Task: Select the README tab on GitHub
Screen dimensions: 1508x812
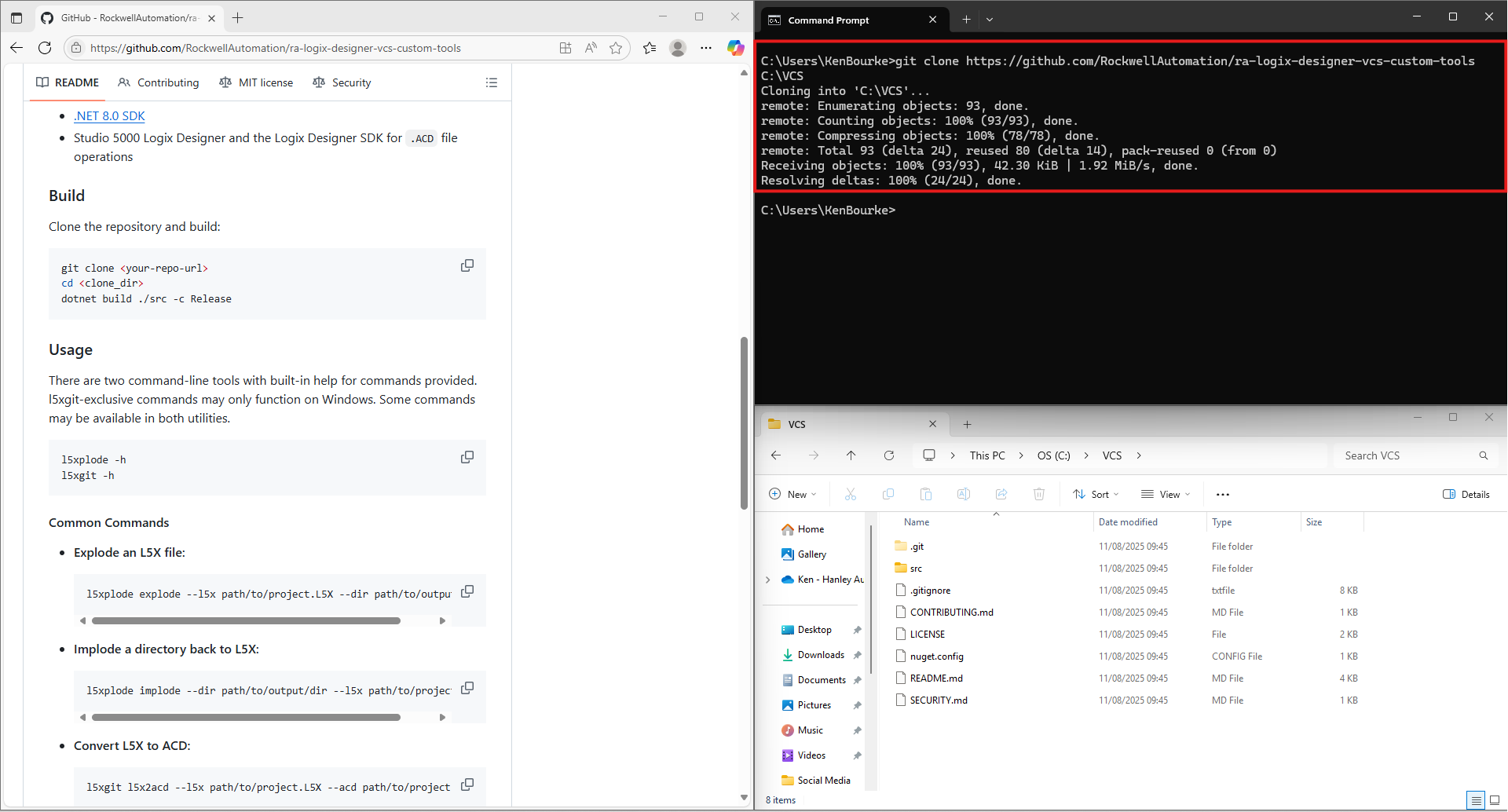Action: 68,82
